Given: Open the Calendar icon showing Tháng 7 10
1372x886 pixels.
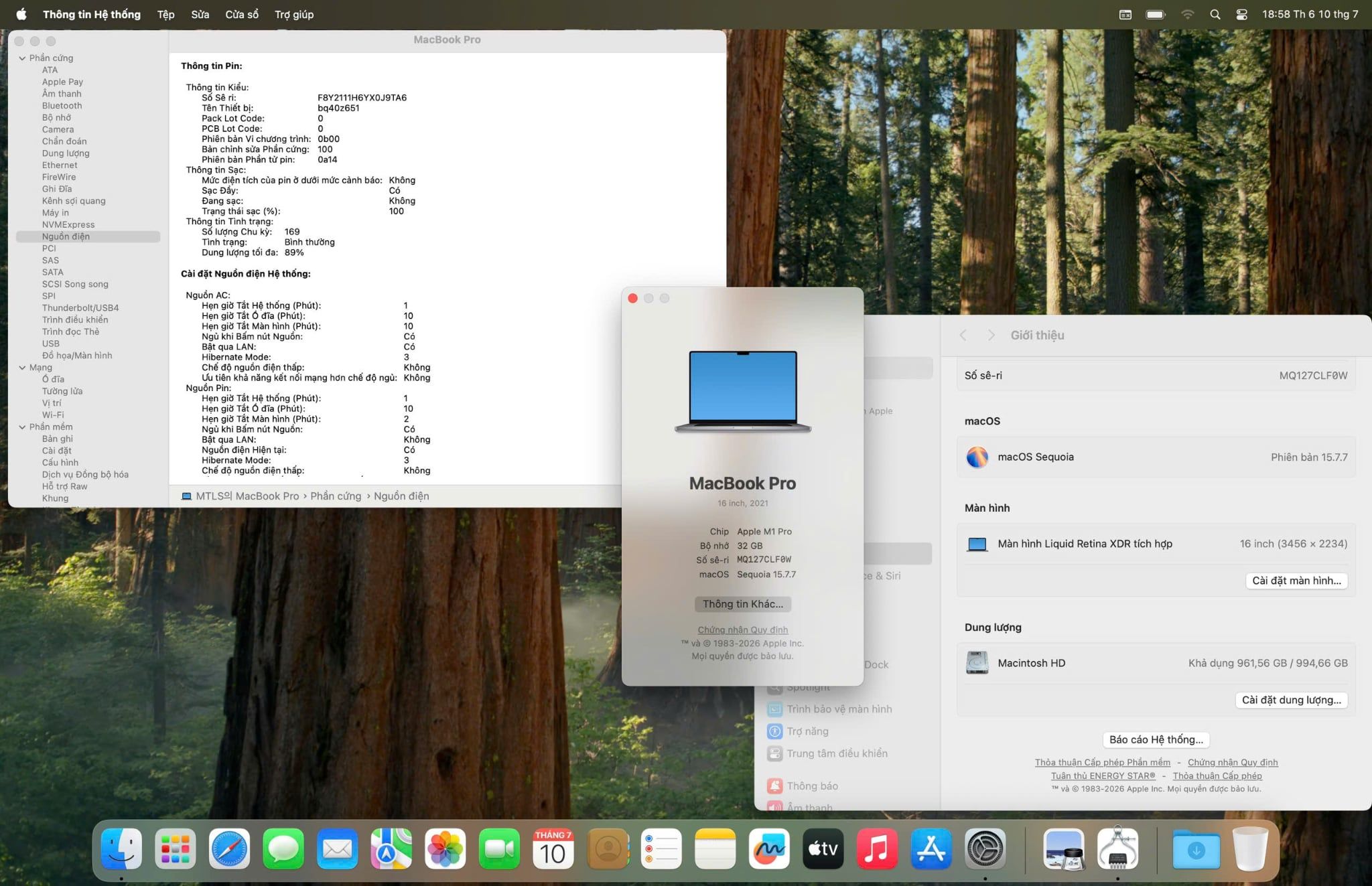Looking at the screenshot, I should click(x=553, y=848).
